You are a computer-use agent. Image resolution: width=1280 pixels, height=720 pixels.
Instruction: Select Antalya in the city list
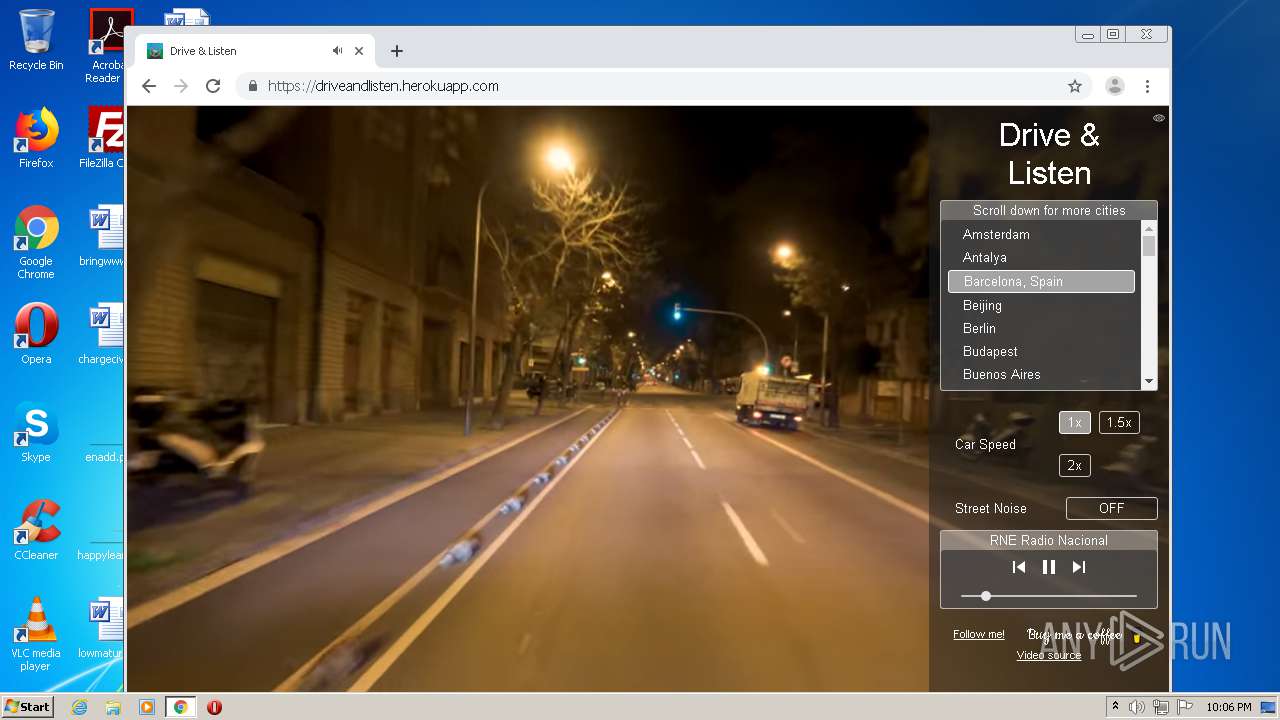point(1041,258)
